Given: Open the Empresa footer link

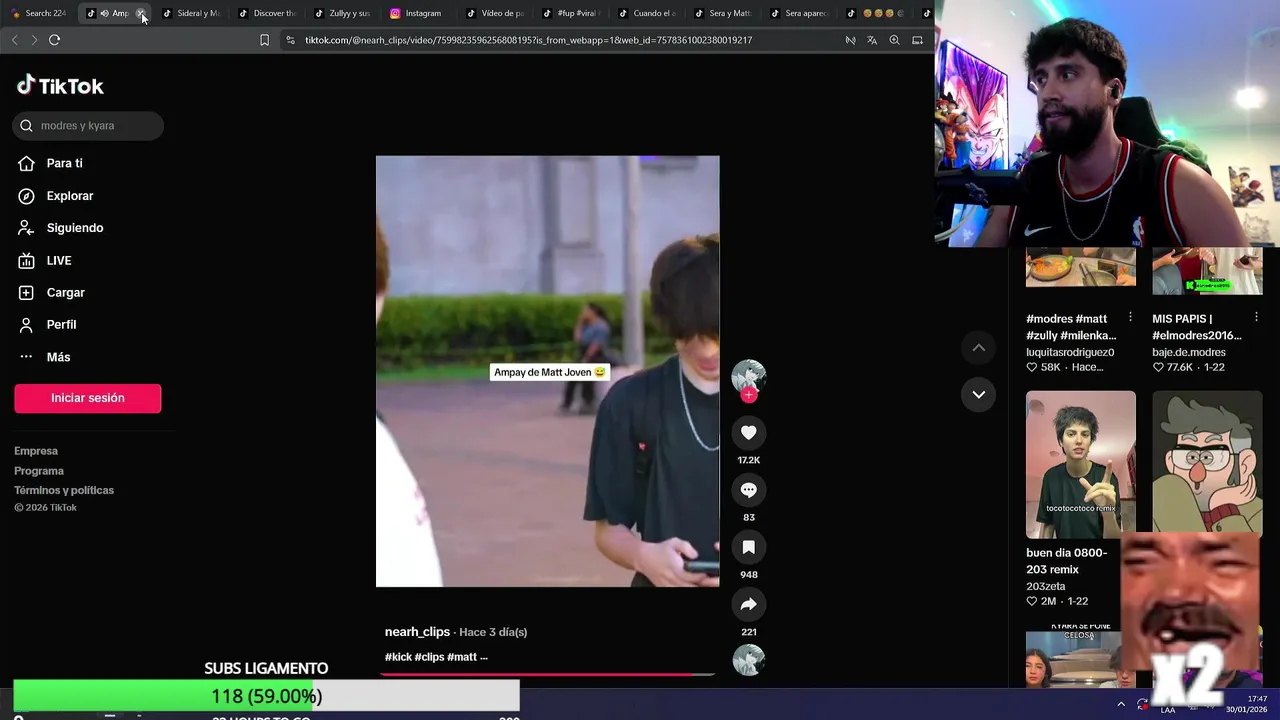Looking at the screenshot, I should point(36,451).
